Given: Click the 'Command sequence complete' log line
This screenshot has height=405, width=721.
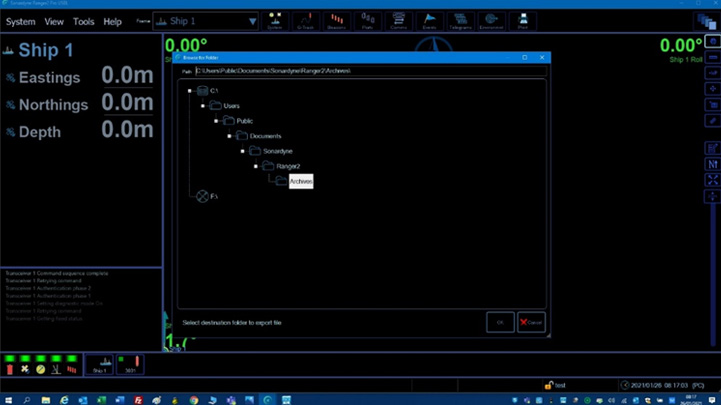Looking at the screenshot, I should (57, 273).
